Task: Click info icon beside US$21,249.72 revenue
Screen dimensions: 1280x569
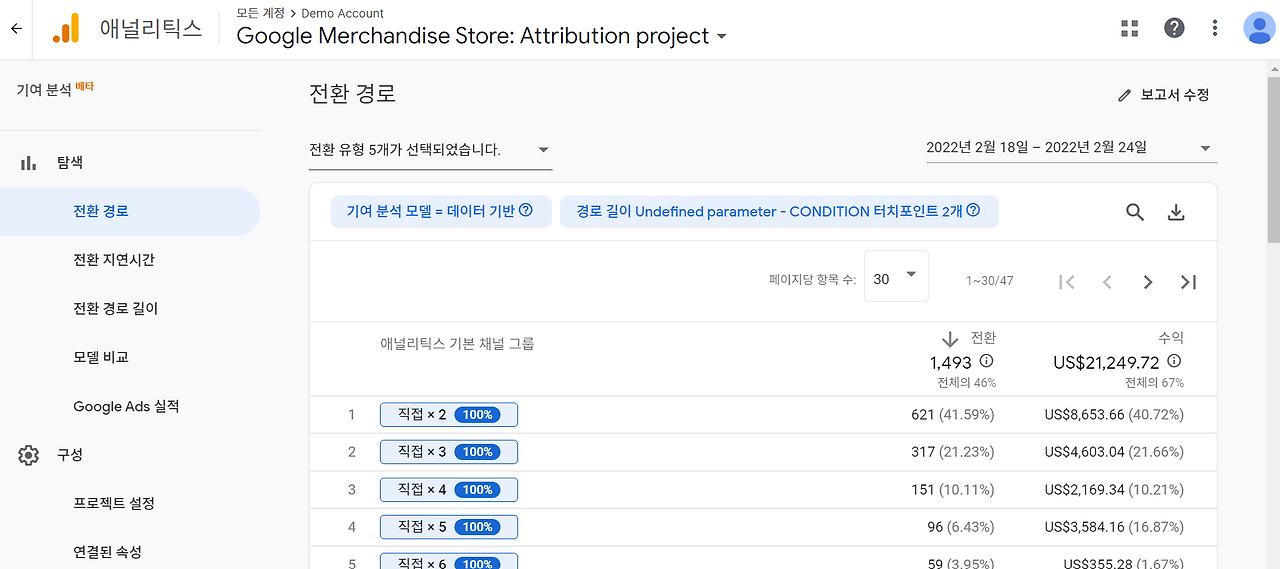Action: pyautogui.click(x=1174, y=362)
